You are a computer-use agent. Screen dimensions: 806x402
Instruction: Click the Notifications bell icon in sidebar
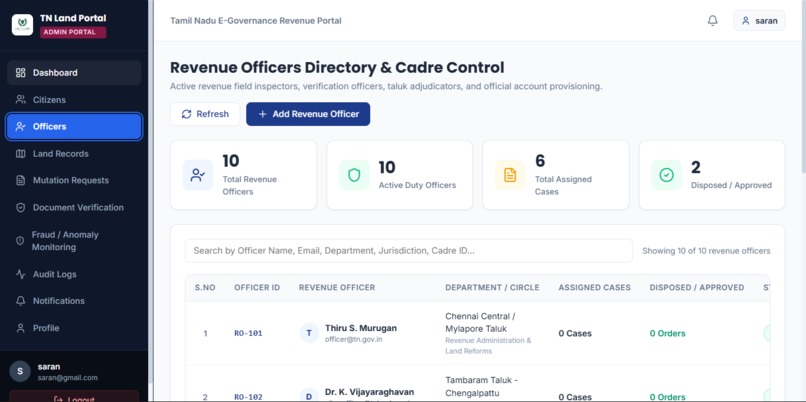(x=21, y=301)
